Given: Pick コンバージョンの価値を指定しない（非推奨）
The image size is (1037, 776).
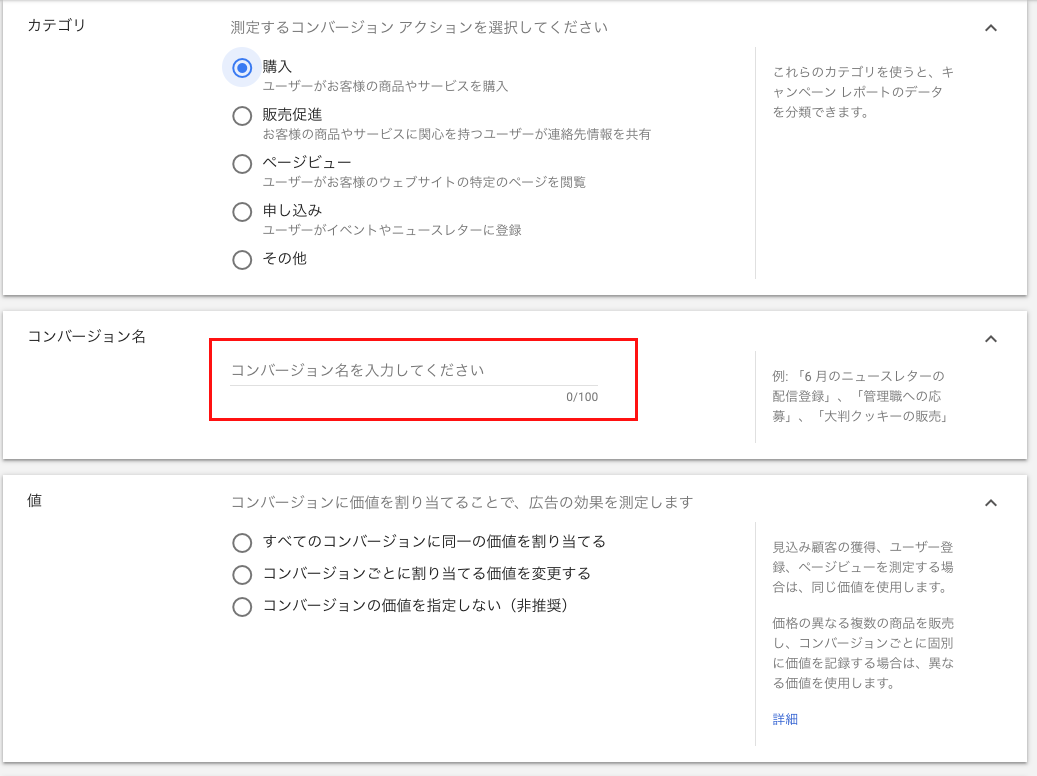Looking at the screenshot, I should pos(241,607).
